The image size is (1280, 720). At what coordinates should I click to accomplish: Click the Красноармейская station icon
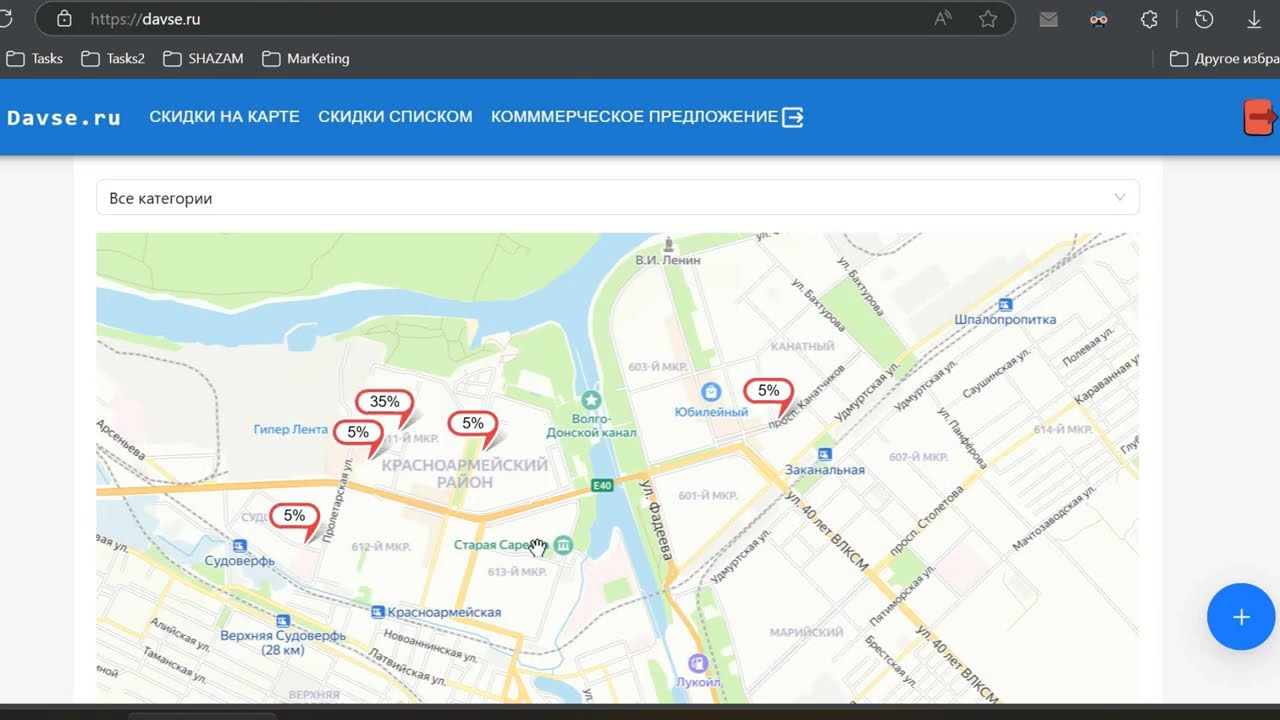377,612
